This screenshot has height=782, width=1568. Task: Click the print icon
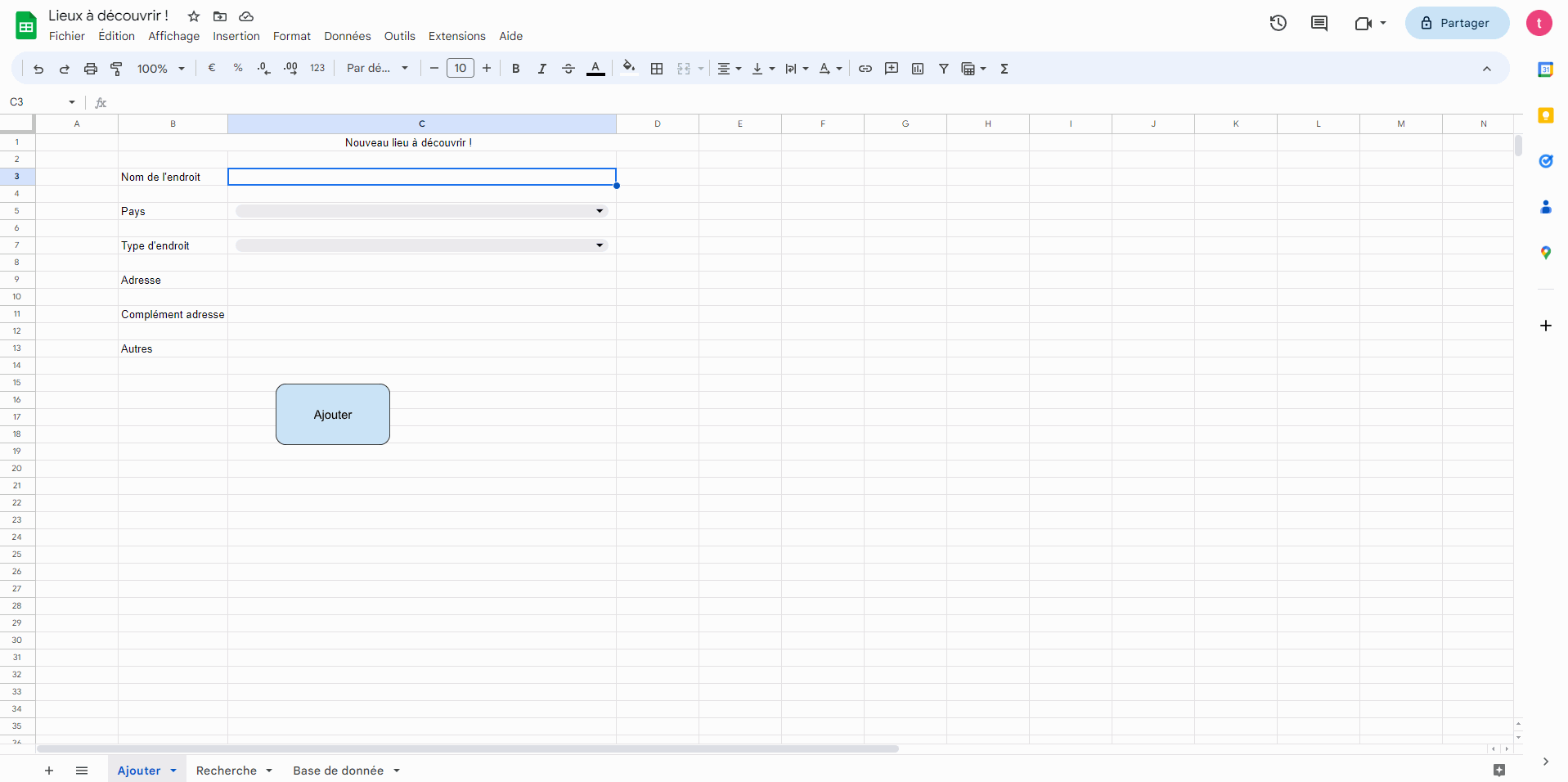tap(91, 69)
